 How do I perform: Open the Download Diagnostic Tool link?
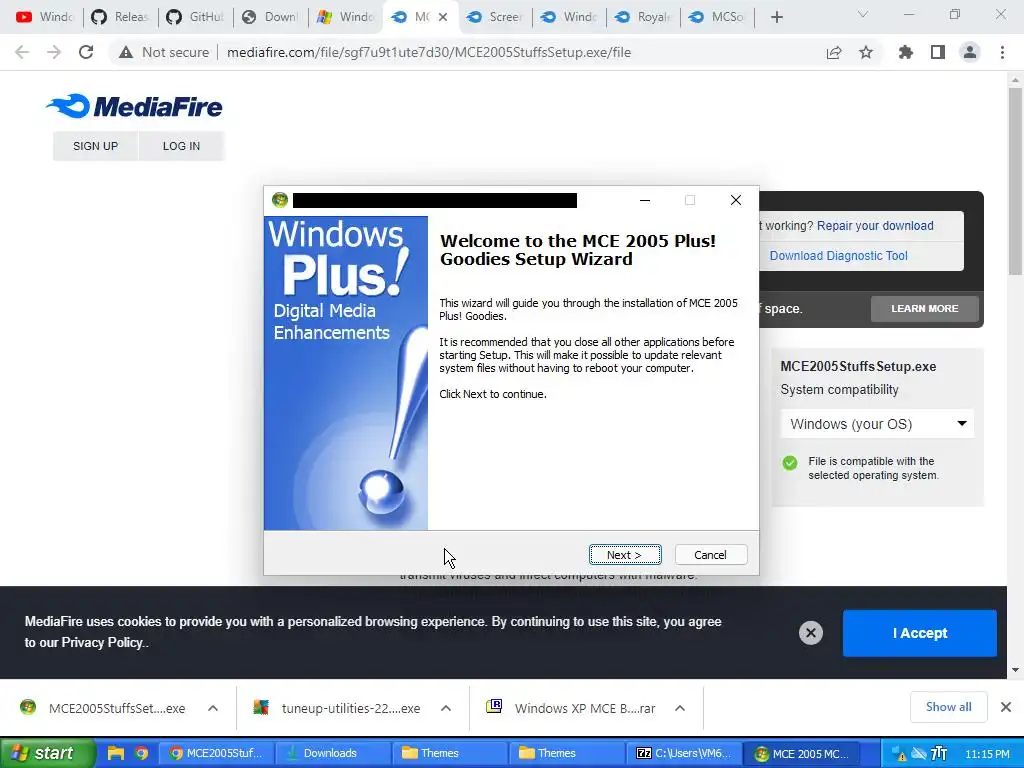click(839, 255)
